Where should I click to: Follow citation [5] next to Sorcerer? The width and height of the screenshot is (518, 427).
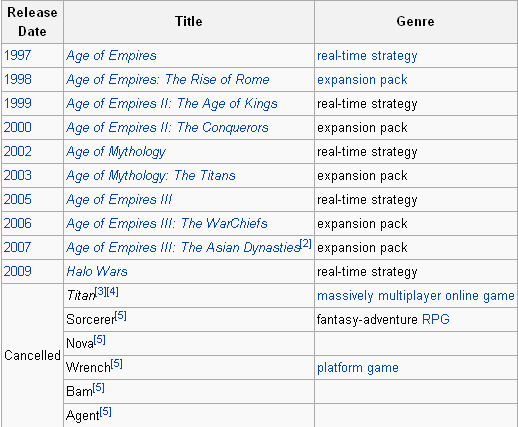point(120,315)
